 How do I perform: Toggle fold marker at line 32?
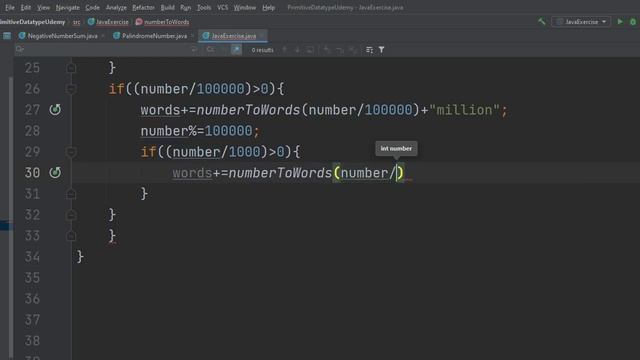(x=71, y=215)
